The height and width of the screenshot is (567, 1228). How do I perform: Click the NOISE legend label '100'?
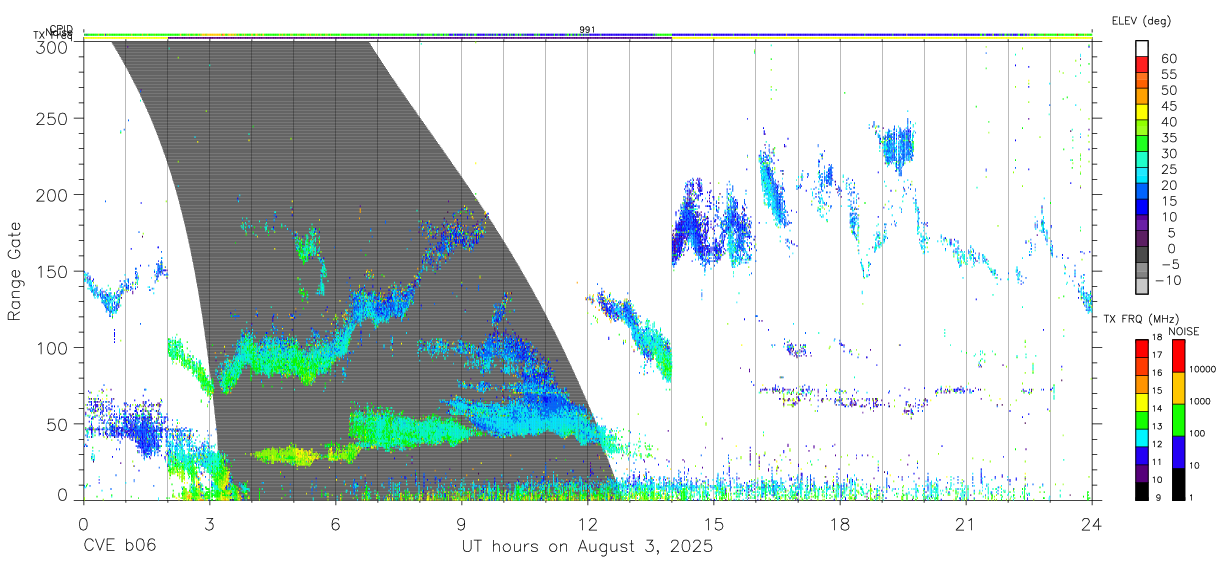pos(1199,433)
